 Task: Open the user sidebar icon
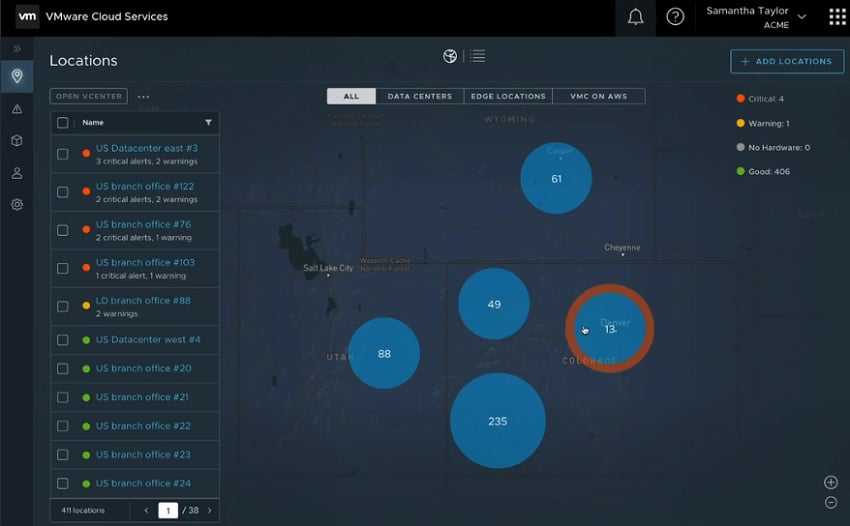click(17, 173)
